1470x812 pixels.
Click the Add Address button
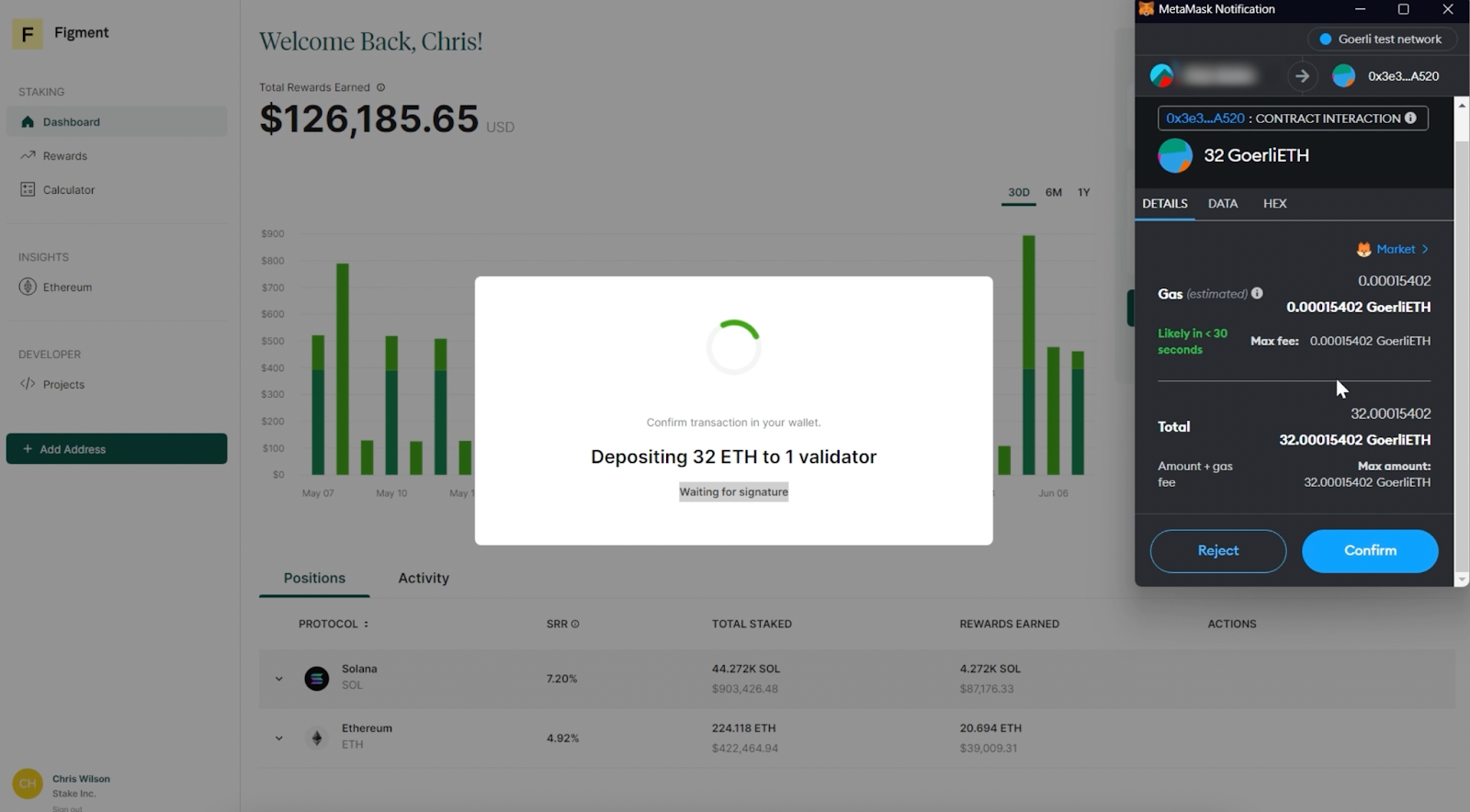[117, 449]
